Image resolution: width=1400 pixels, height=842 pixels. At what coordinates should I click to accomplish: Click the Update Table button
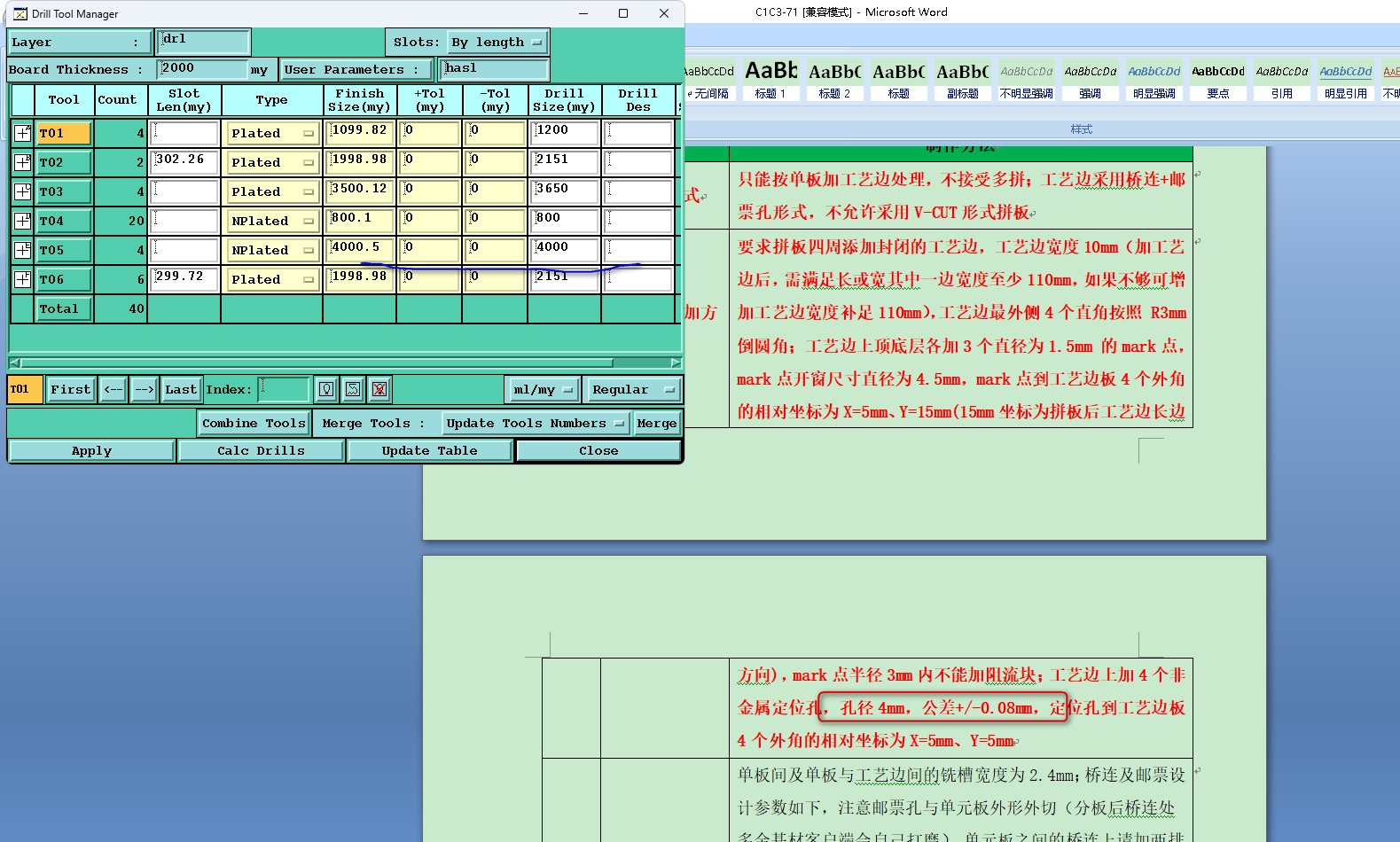(x=429, y=450)
